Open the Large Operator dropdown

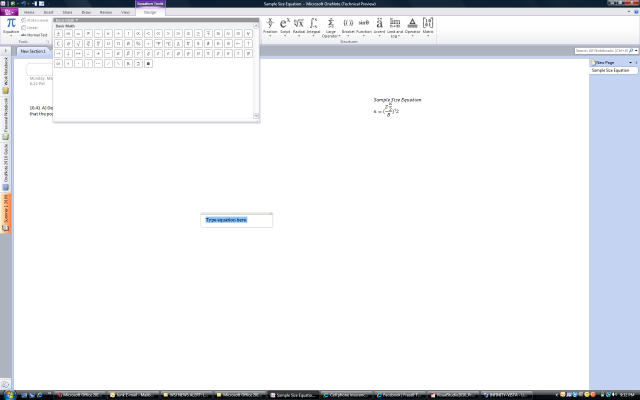pyautogui.click(x=331, y=27)
